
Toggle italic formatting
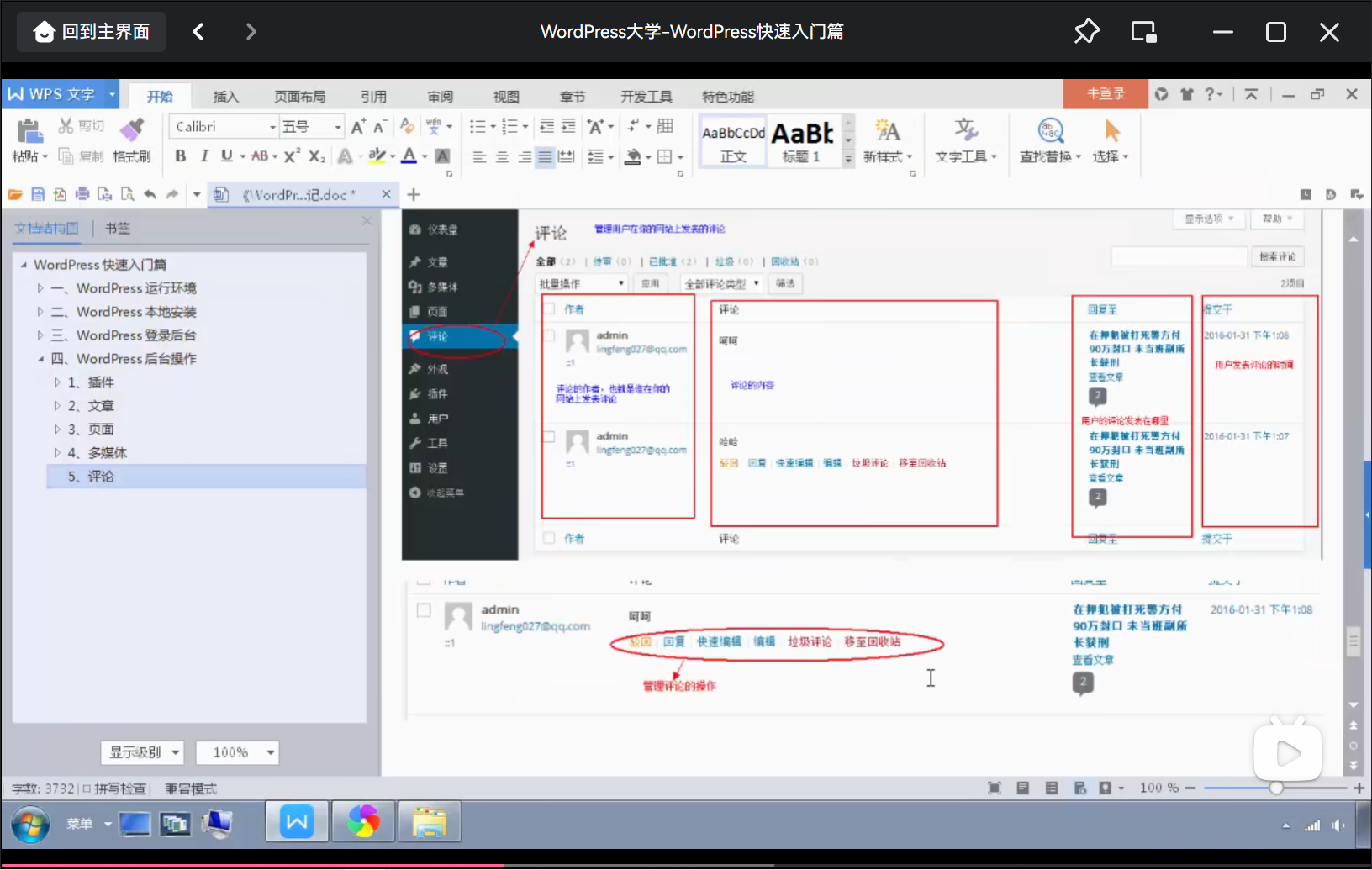(x=203, y=156)
